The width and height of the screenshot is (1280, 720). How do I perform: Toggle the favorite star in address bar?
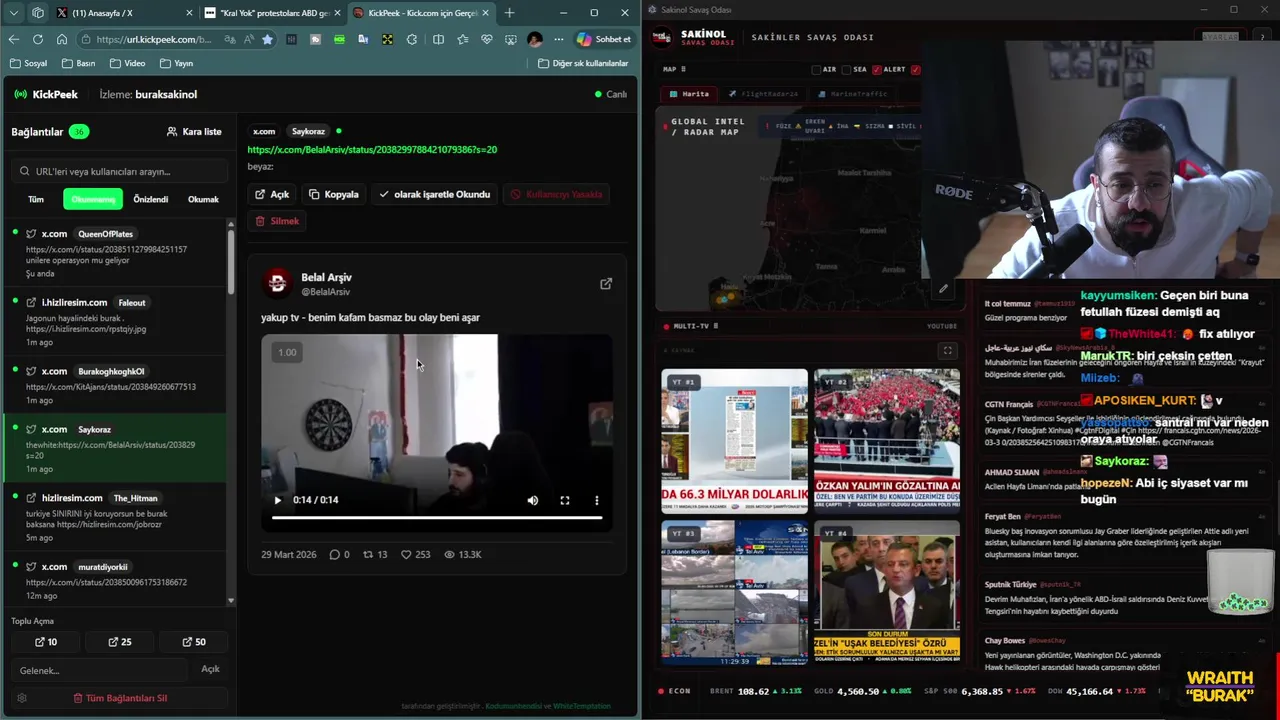coord(267,39)
